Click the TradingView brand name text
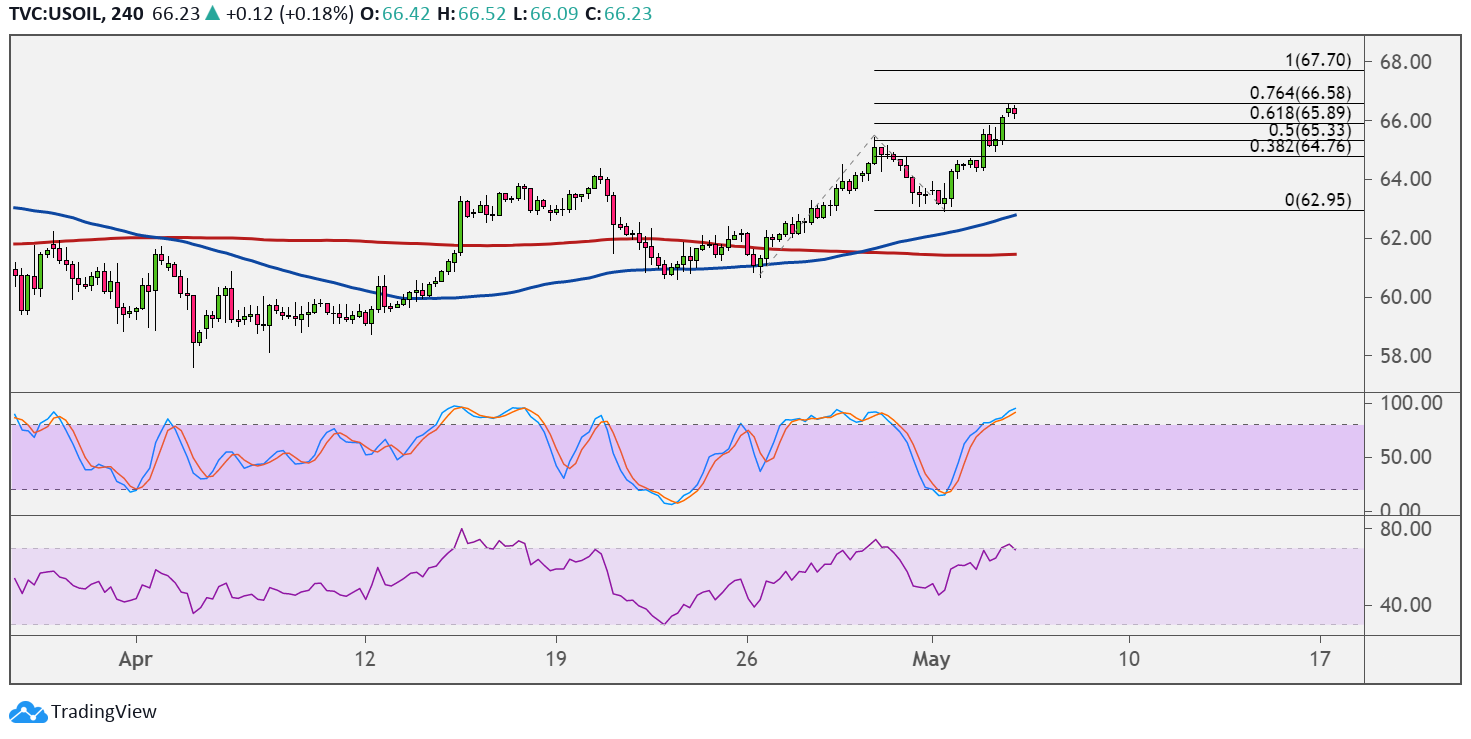 click(x=104, y=712)
